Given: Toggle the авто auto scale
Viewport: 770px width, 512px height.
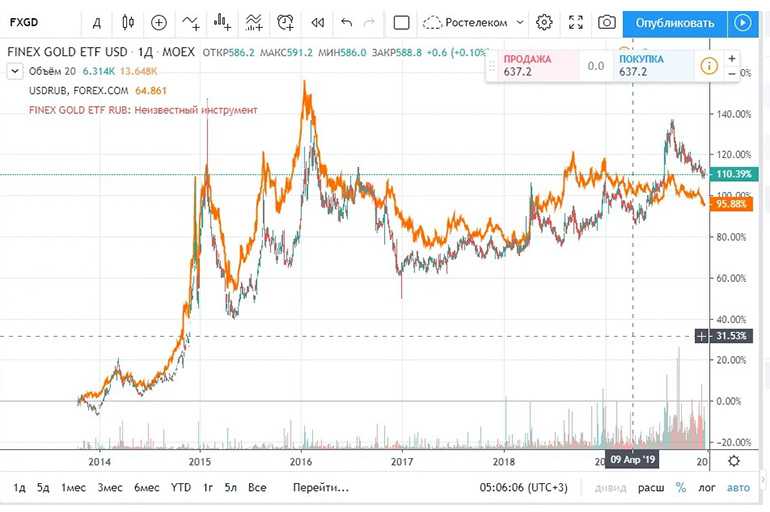Looking at the screenshot, I should (738, 487).
